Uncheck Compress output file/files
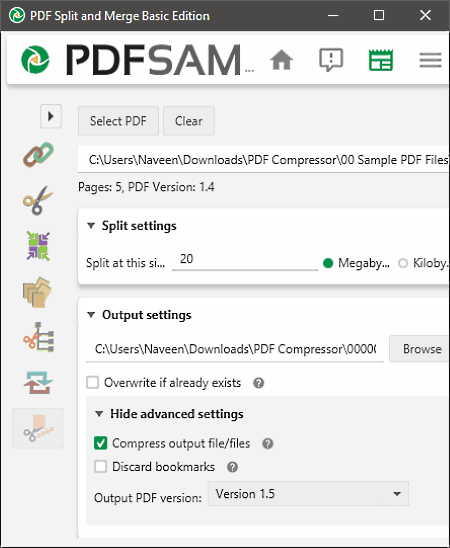This screenshot has width=450, height=548. 101,443
